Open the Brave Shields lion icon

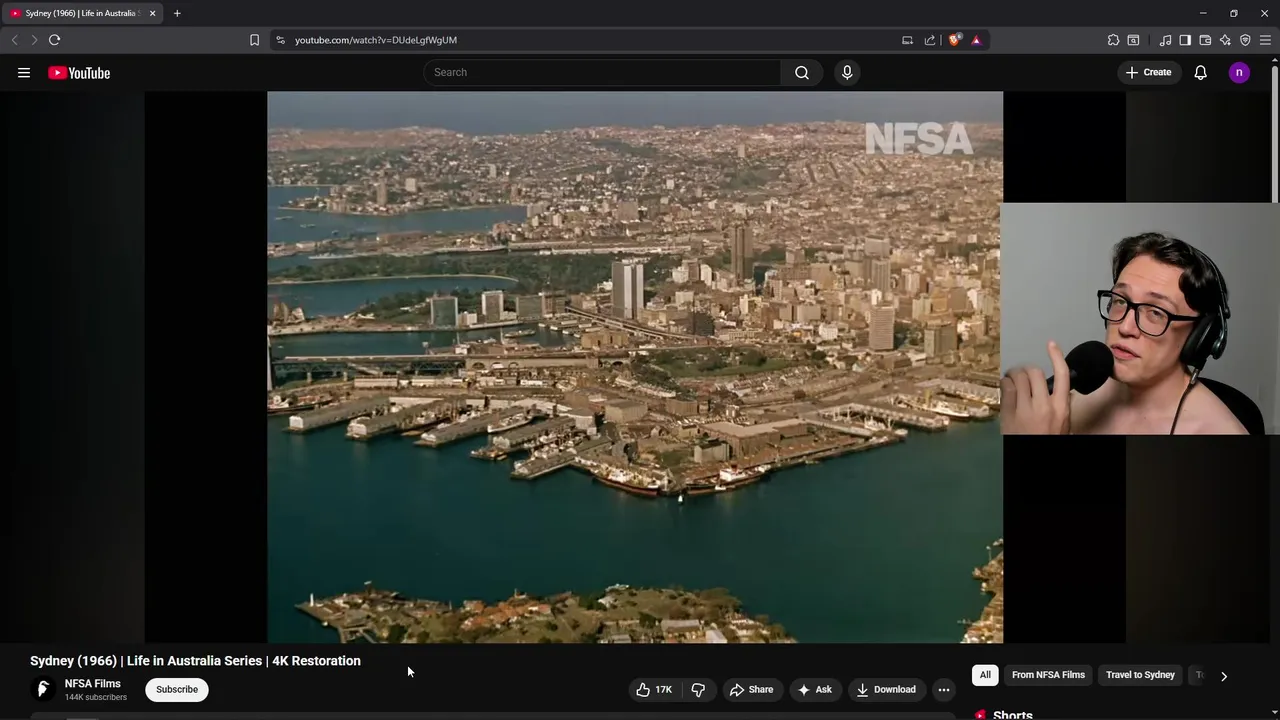click(954, 40)
